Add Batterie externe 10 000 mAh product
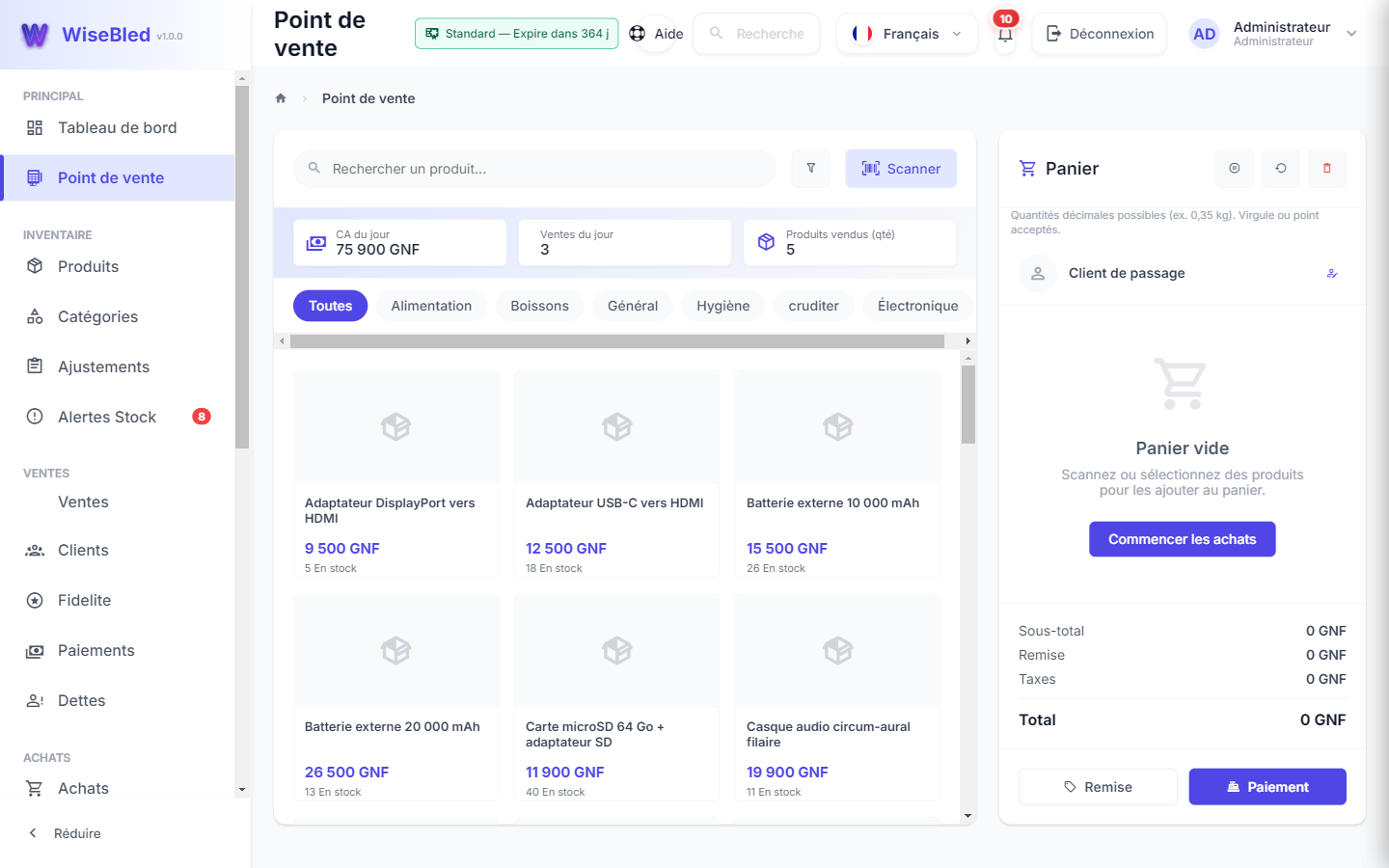1389x868 pixels. point(837,473)
